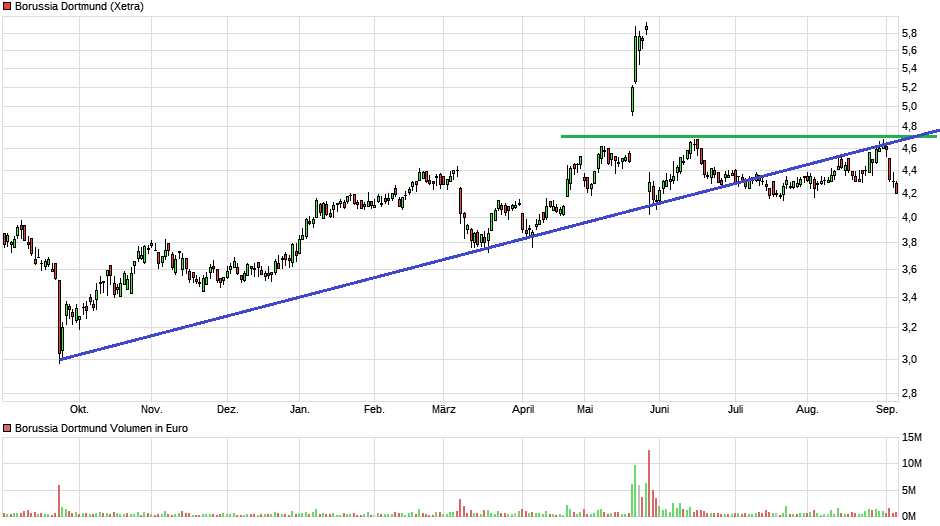Click the 4,4 price axis value
Screen dimensions: 940x526
point(909,170)
